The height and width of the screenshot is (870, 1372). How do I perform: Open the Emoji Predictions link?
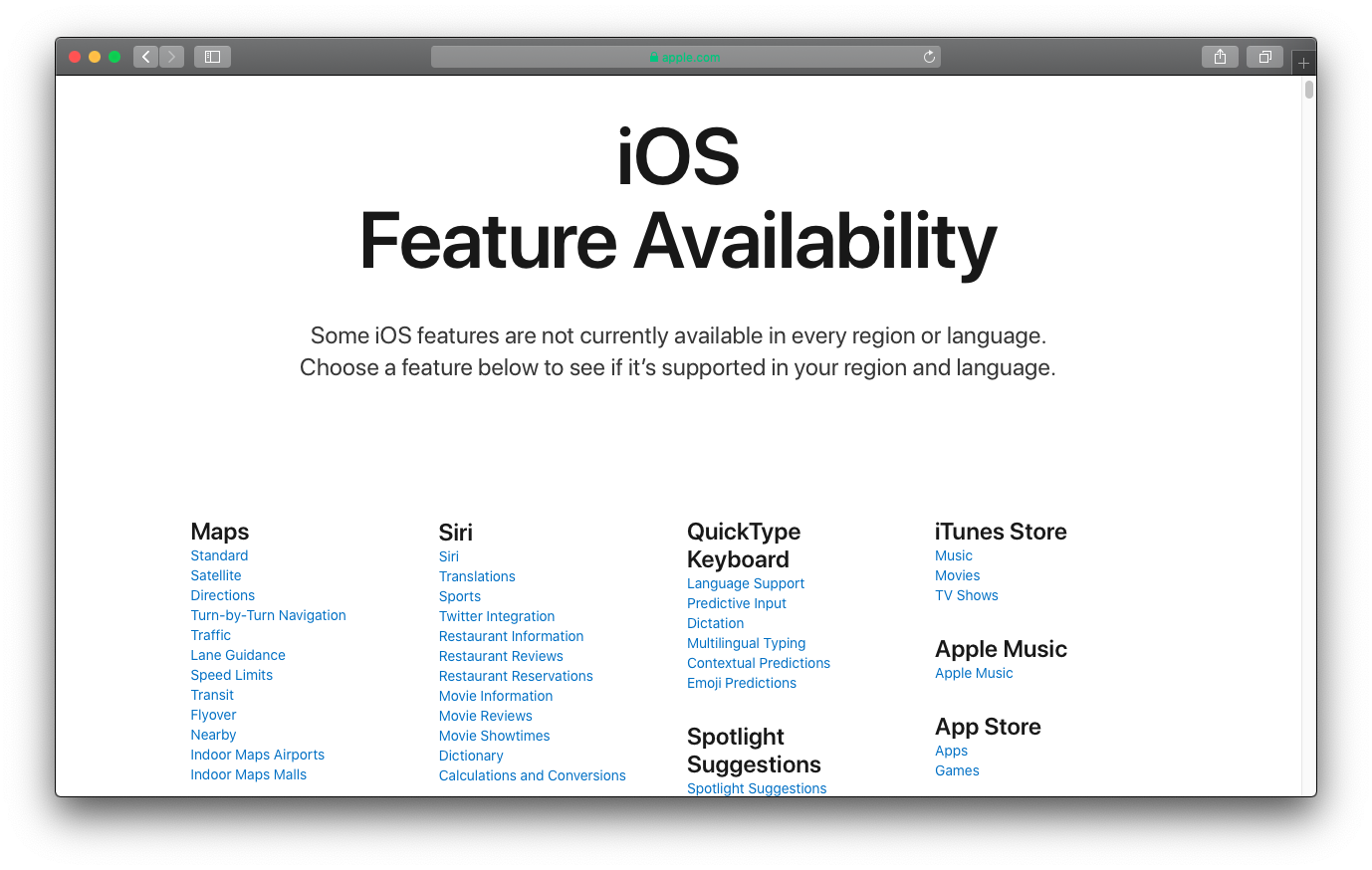(742, 683)
